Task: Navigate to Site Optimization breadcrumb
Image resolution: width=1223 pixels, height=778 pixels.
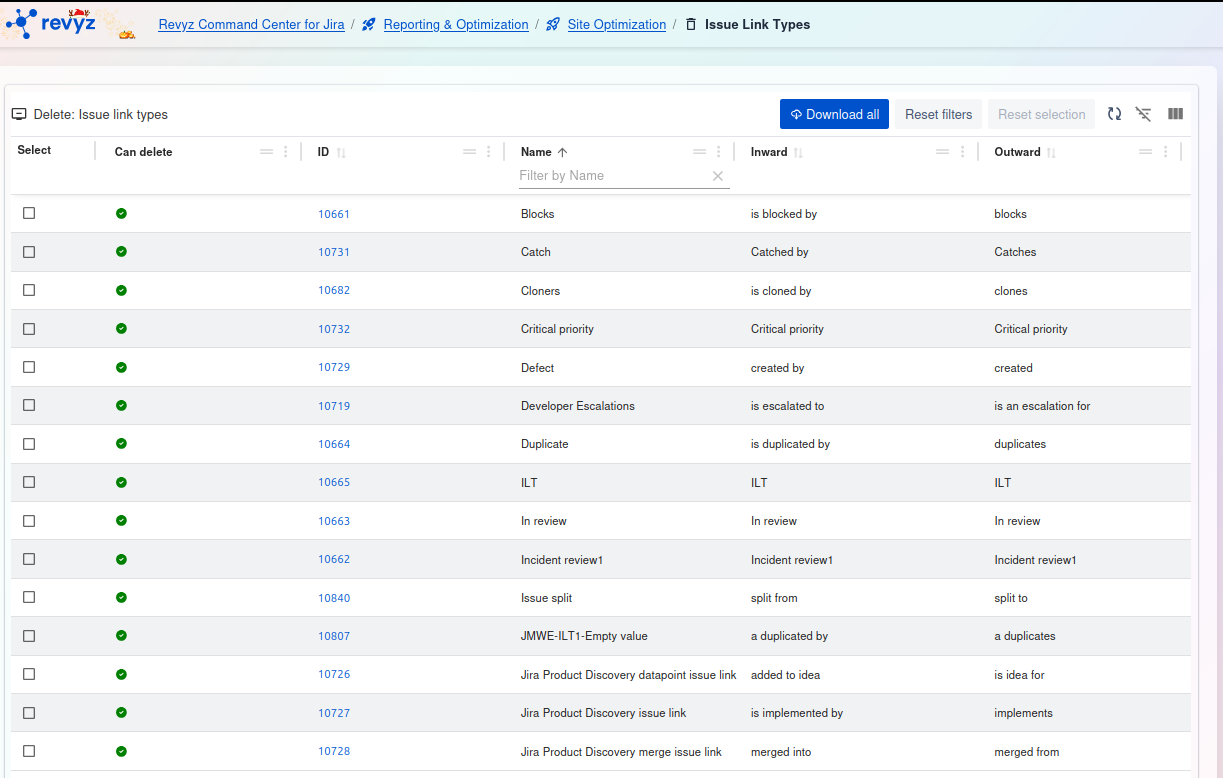Action: click(x=616, y=25)
